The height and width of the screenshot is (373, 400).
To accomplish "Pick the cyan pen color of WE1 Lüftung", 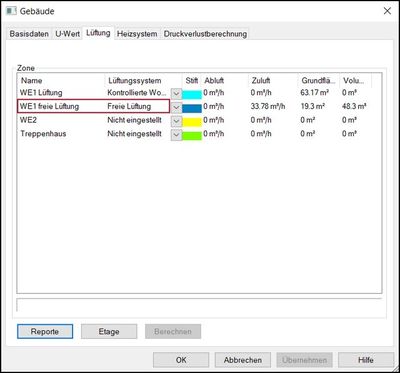I will pyautogui.click(x=192, y=95).
